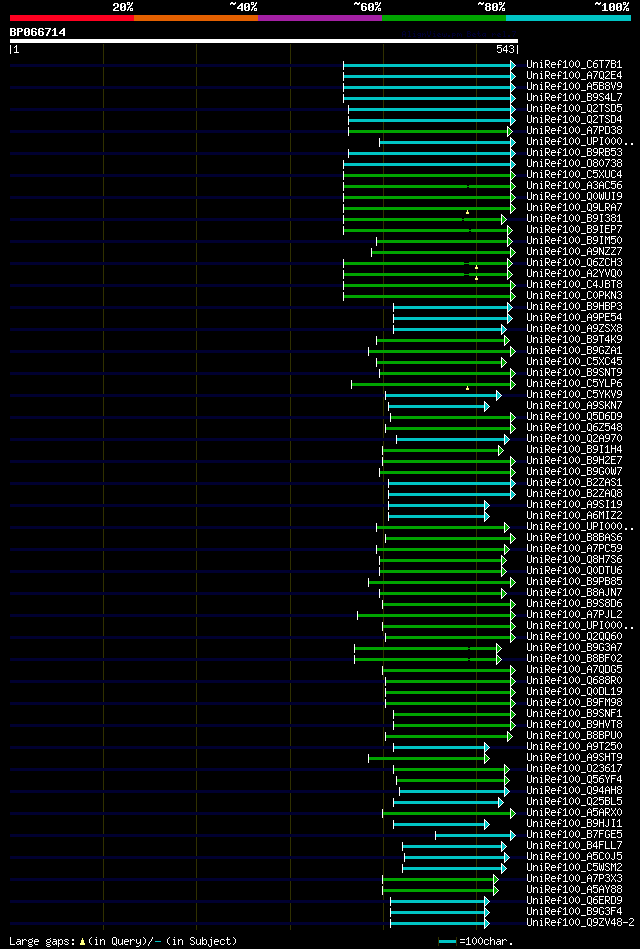640x949 pixels.
Task: Click label UniRef100_B8BAS6
Action: coord(574,537)
